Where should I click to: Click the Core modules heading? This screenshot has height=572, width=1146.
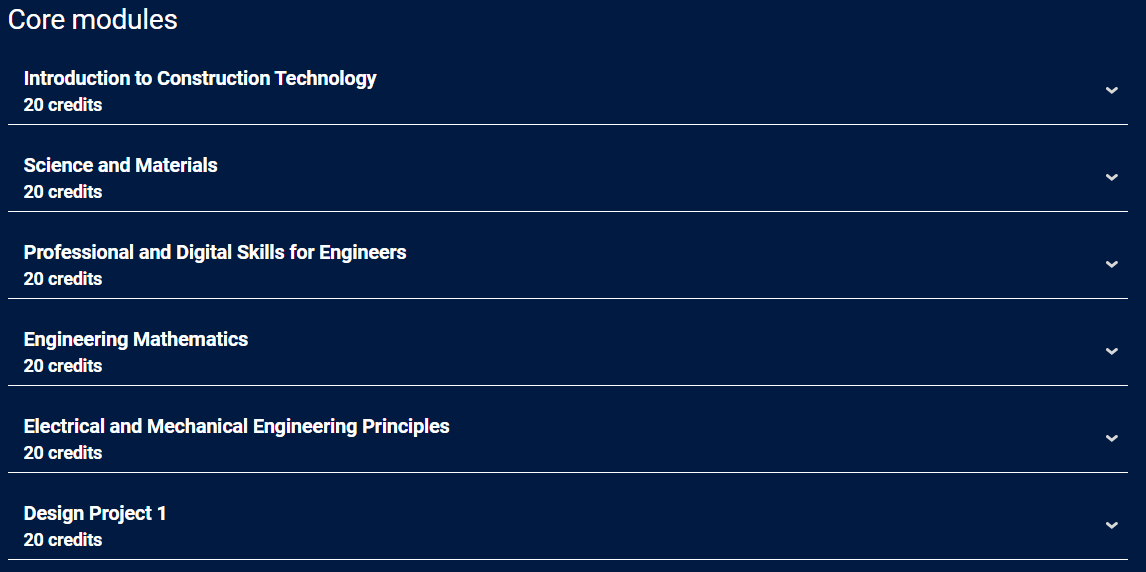pos(92,19)
